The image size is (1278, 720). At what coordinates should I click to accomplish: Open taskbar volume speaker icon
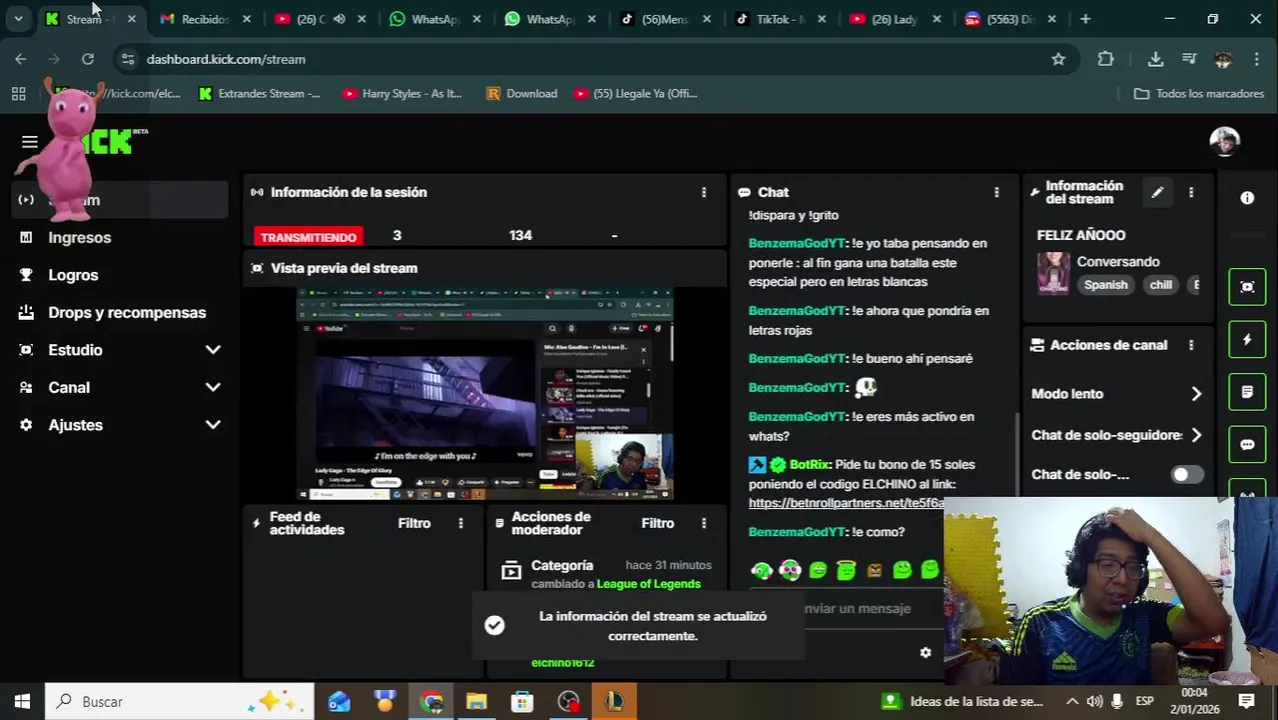point(1094,702)
